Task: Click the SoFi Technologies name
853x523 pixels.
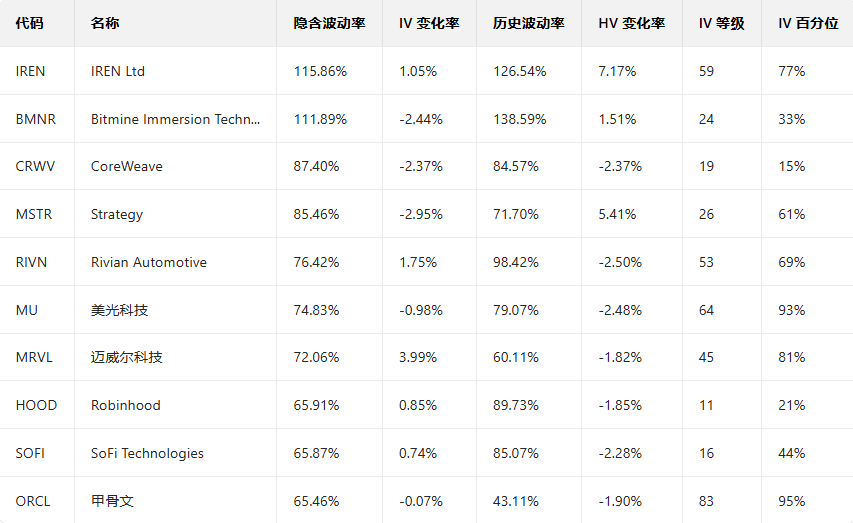Action: 147,453
